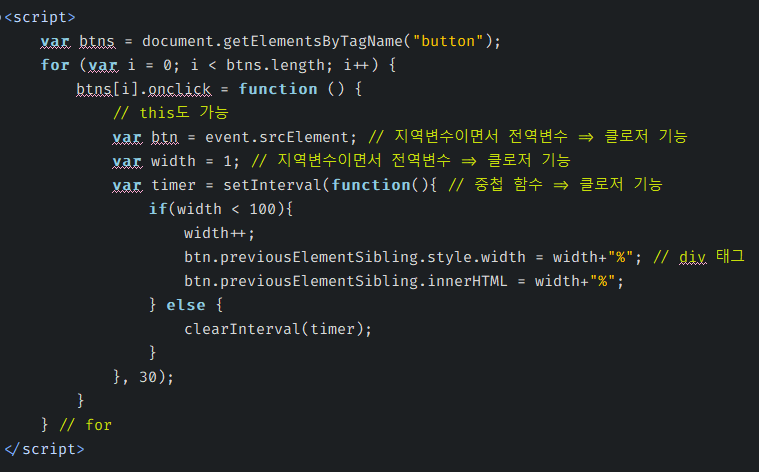Click the 'else' keyword
The image size is (759, 472).
(x=185, y=305)
